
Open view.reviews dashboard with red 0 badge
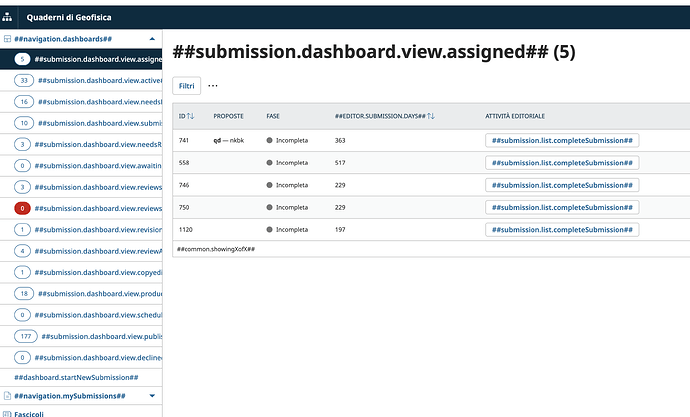pyautogui.click(x=81, y=208)
